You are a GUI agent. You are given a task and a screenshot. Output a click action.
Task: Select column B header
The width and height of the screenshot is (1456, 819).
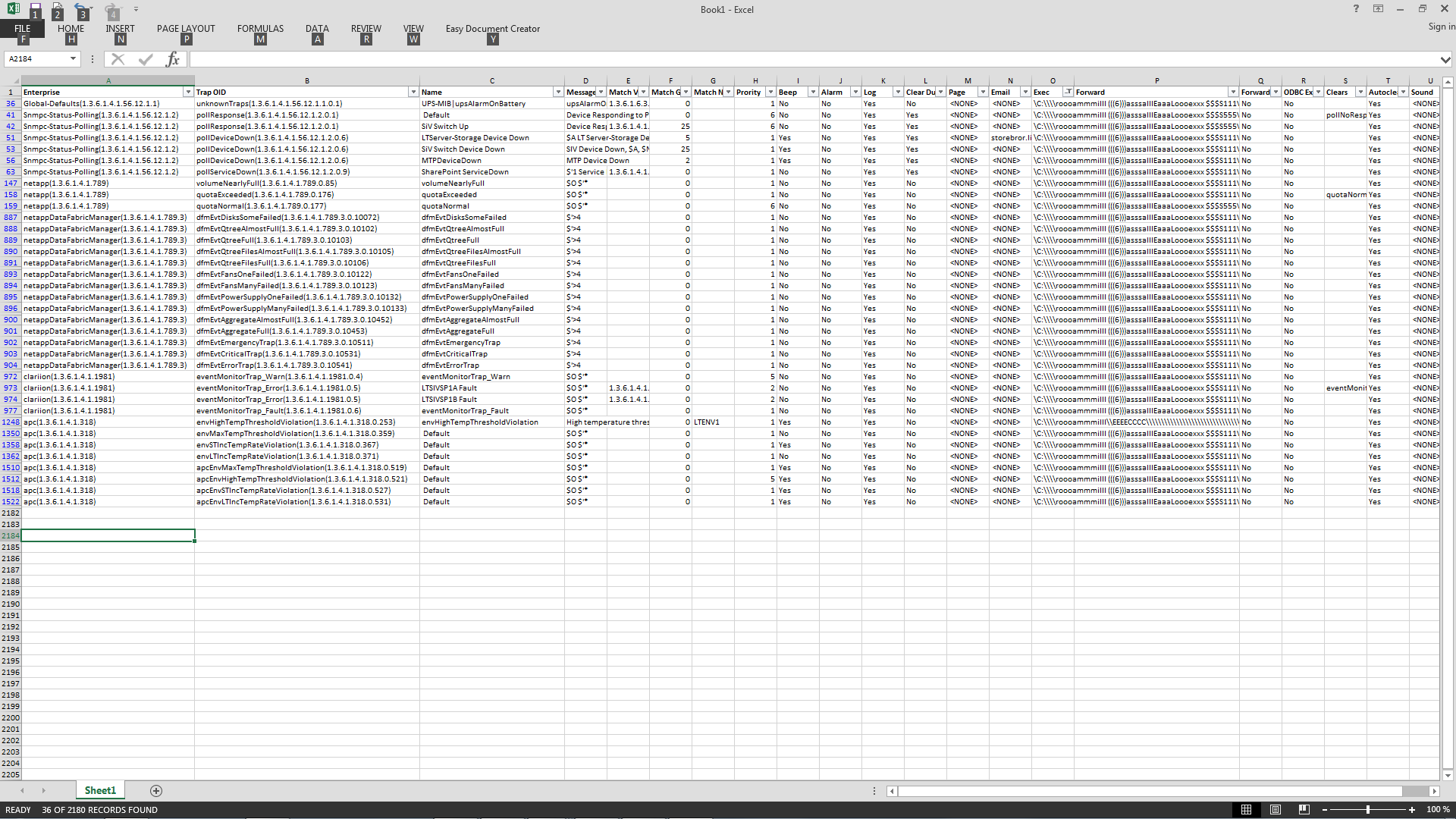coord(307,80)
